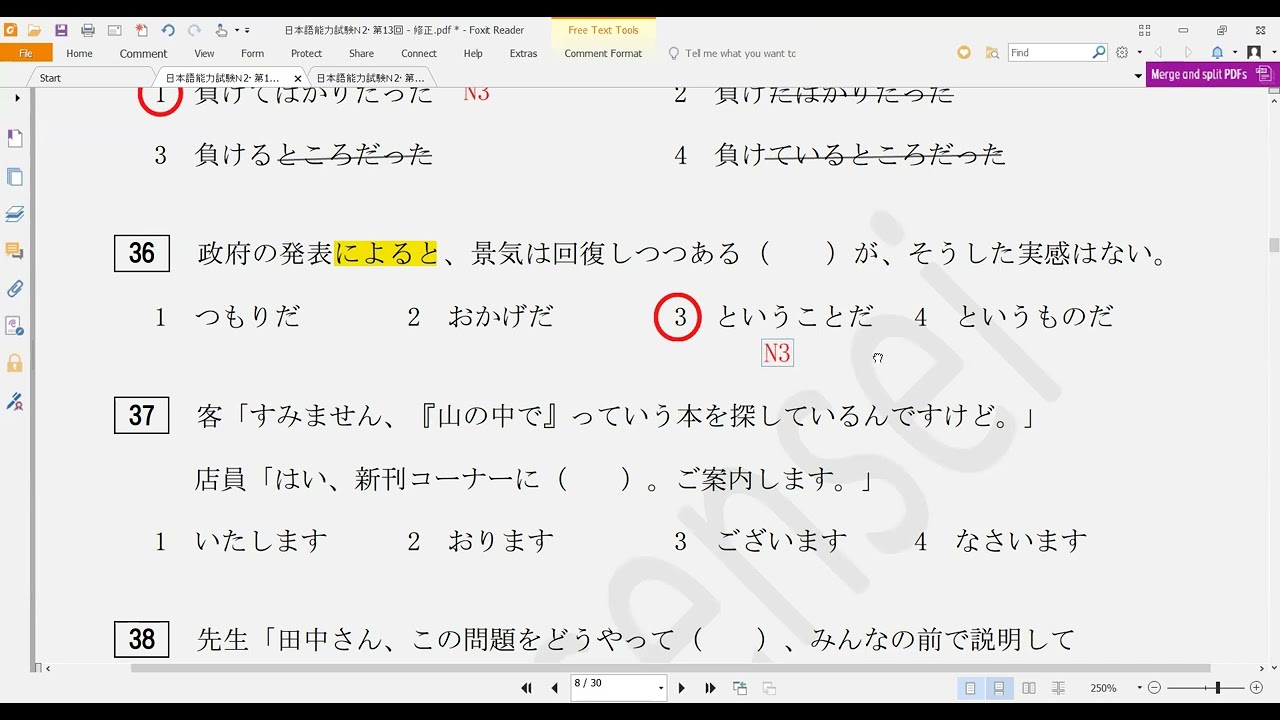Open the quick access toolbar customize arrow
1280x720 pixels.
coord(247,31)
